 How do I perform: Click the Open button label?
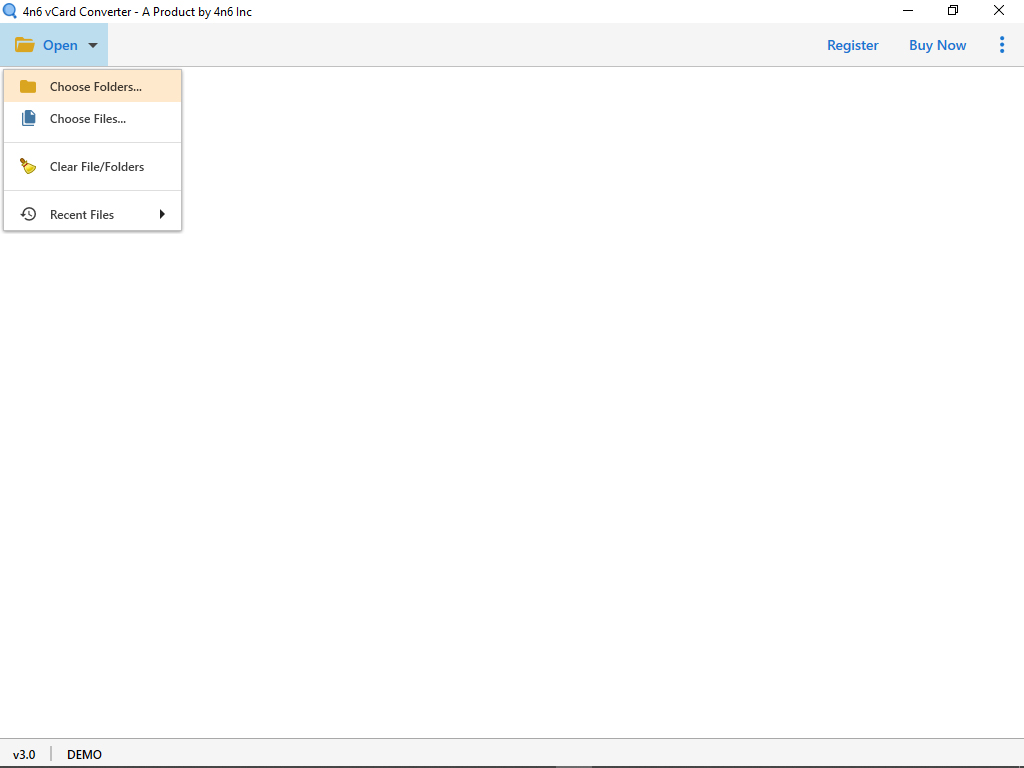pyautogui.click(x=60, y=45)
